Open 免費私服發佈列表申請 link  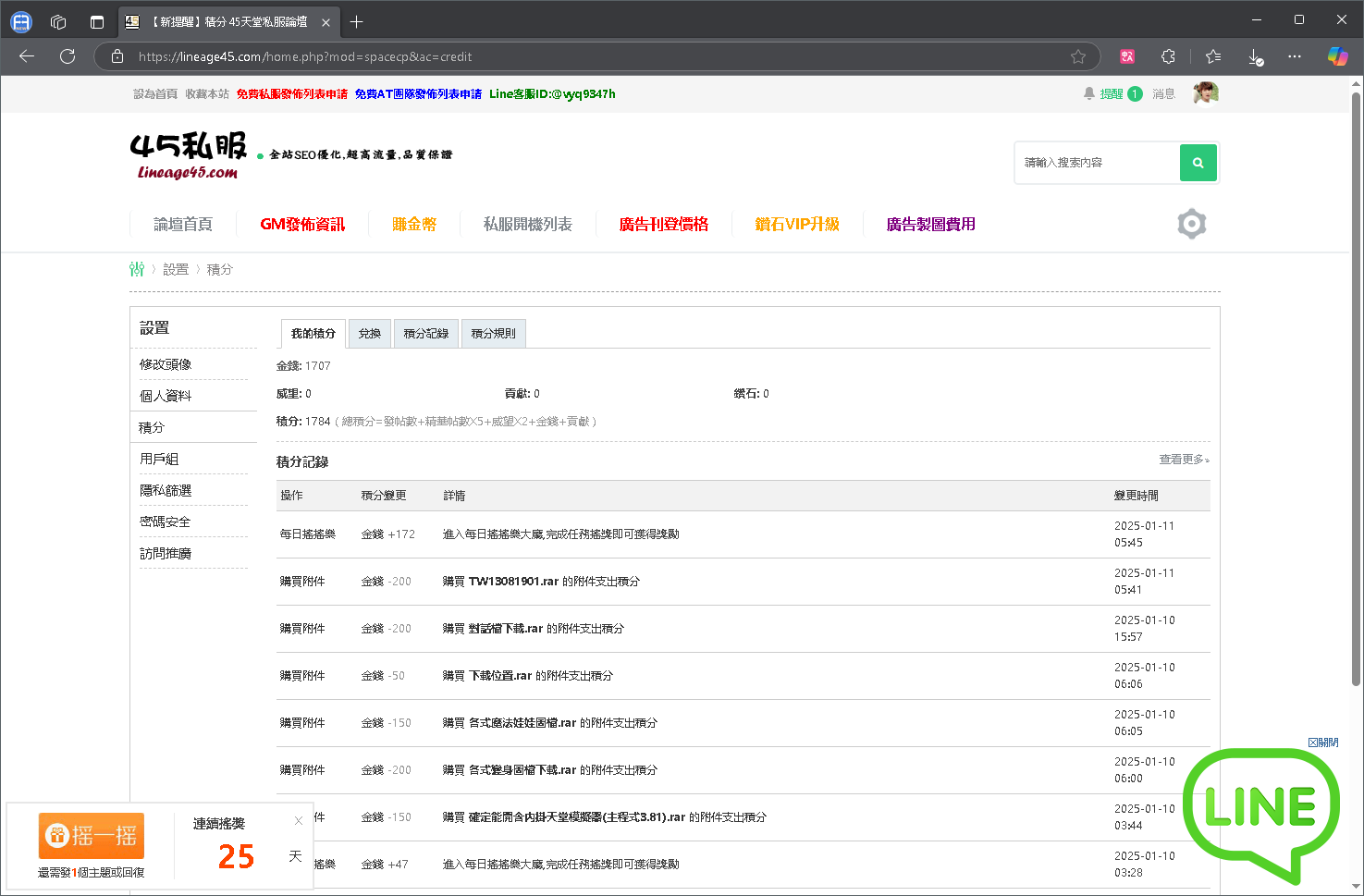[x=292, y=93]
